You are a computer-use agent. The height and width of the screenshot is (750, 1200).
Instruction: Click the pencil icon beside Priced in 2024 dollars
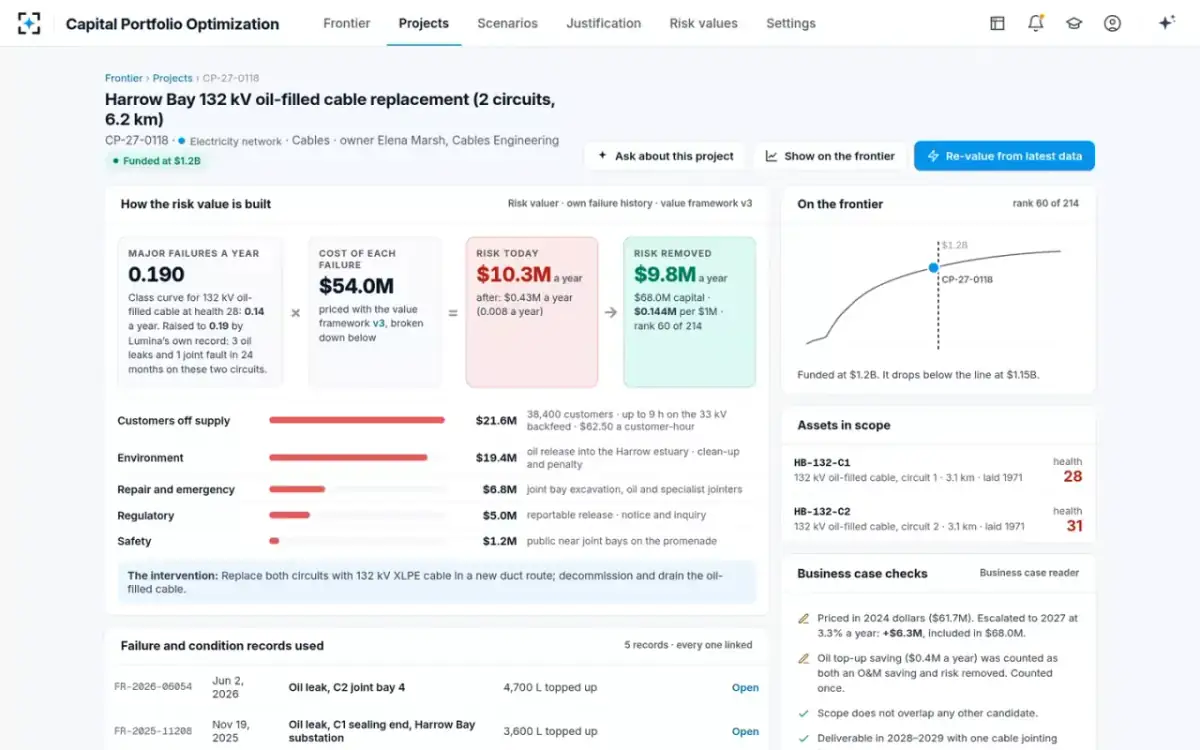(x=803, y=619)
